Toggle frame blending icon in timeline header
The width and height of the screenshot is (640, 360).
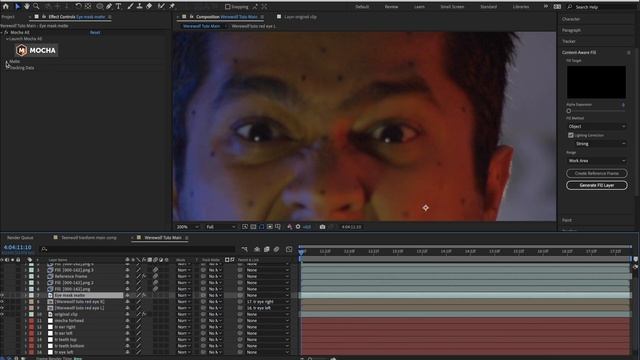267,249
